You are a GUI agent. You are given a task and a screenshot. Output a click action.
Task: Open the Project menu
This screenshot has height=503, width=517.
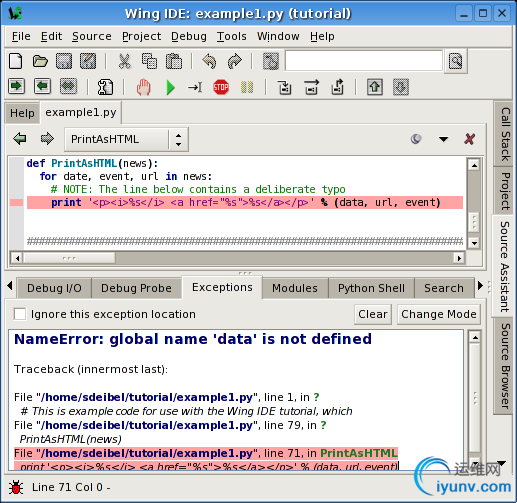click(x=141, y=36)
